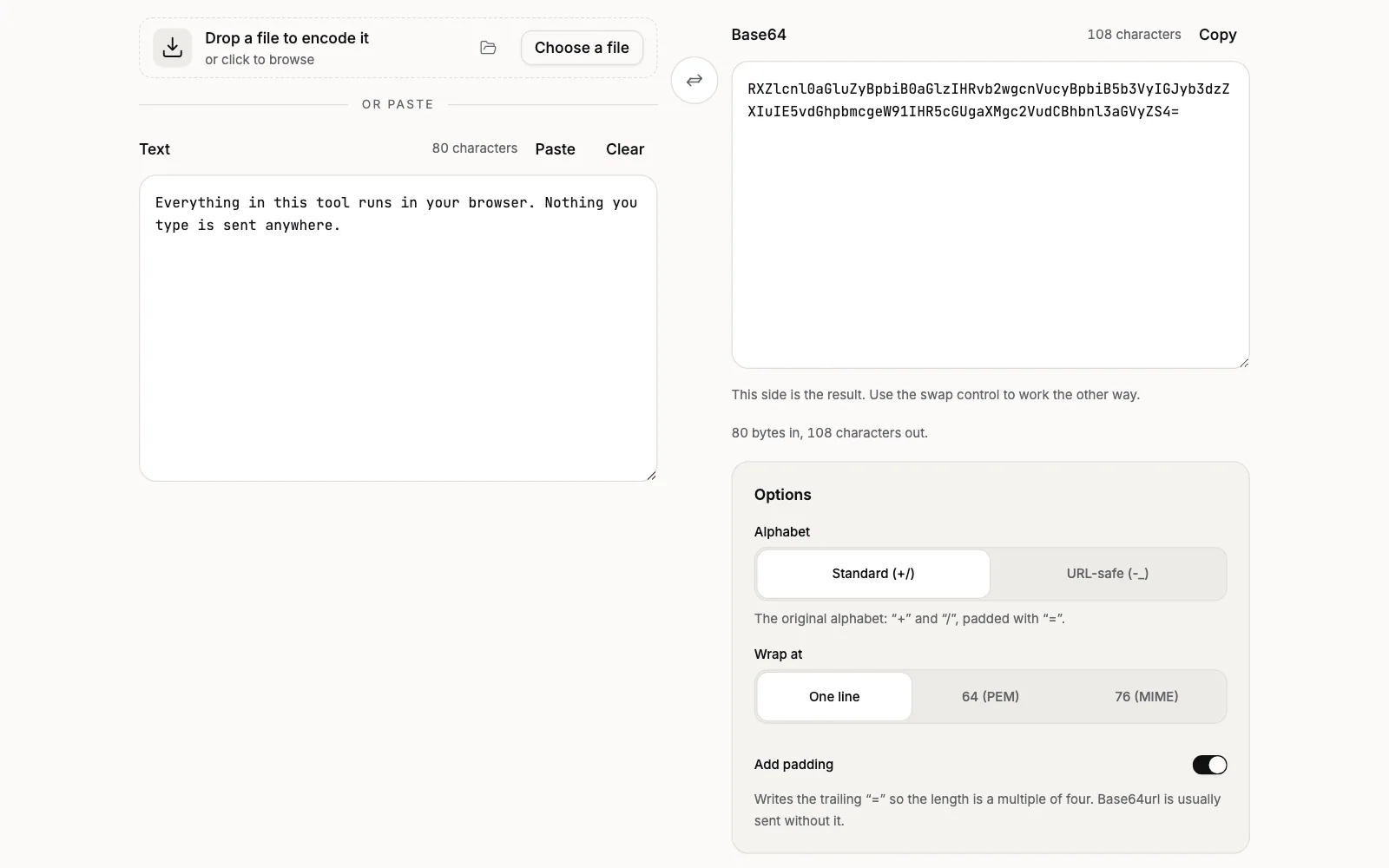Click the 'Options' heading

coord(782,495)
